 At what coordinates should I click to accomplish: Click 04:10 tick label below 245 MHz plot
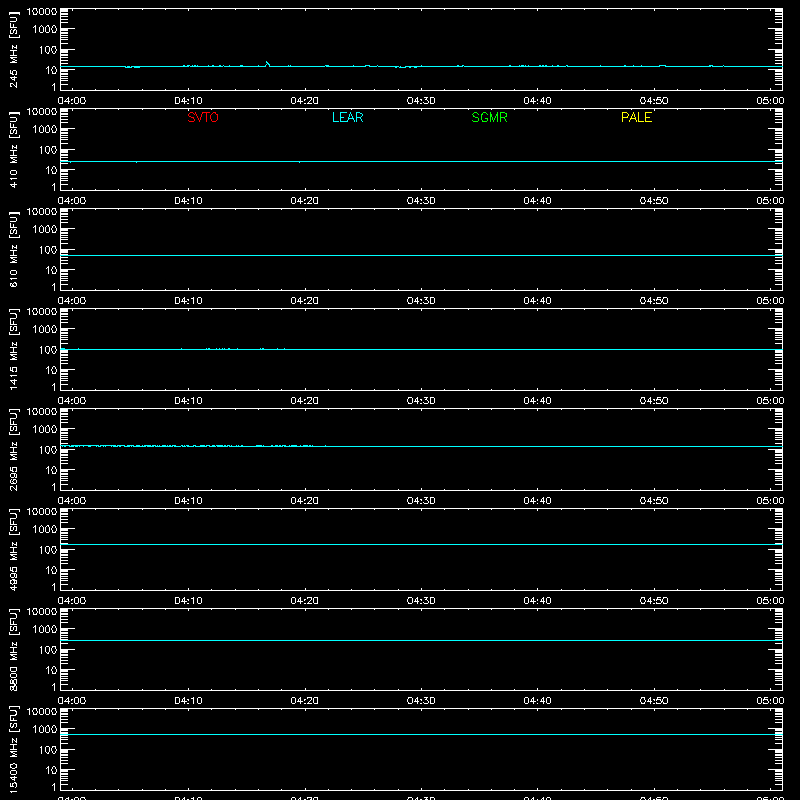(188, 101)
